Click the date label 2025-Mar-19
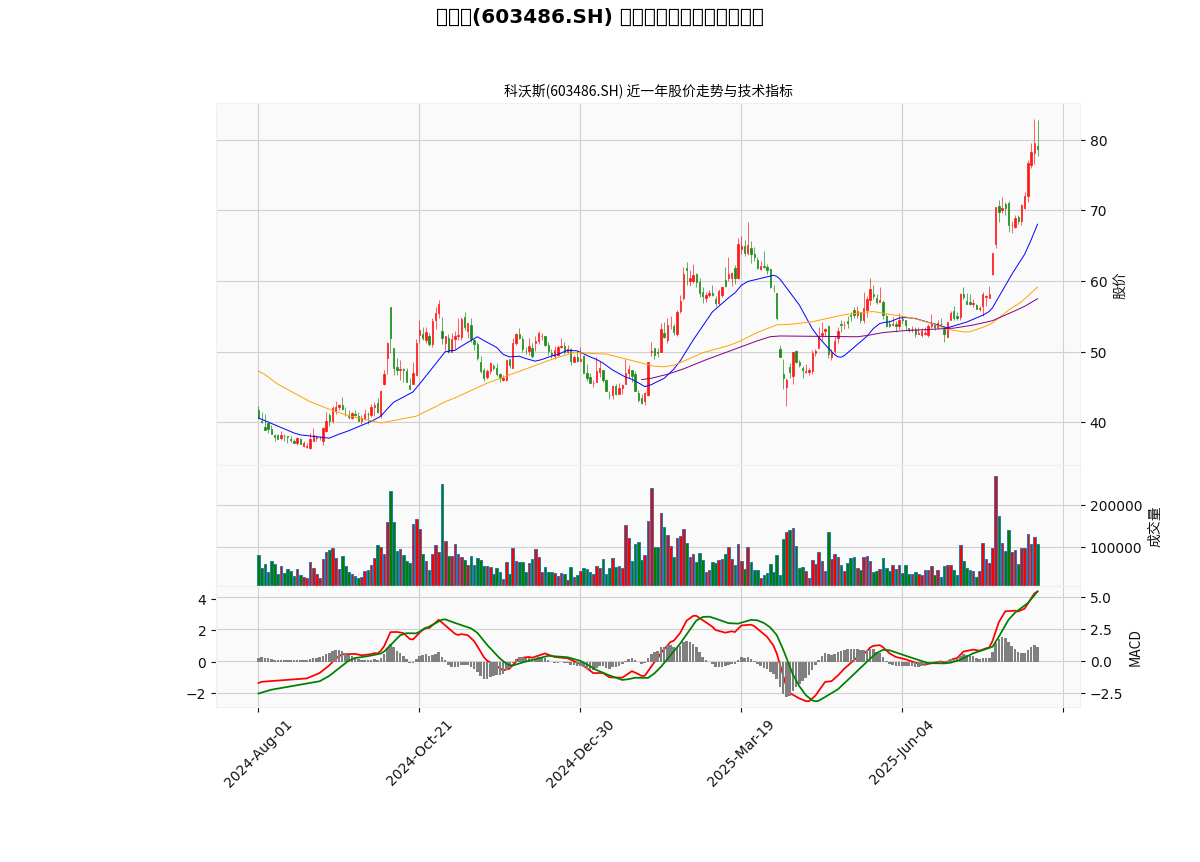 coord(741,753)
